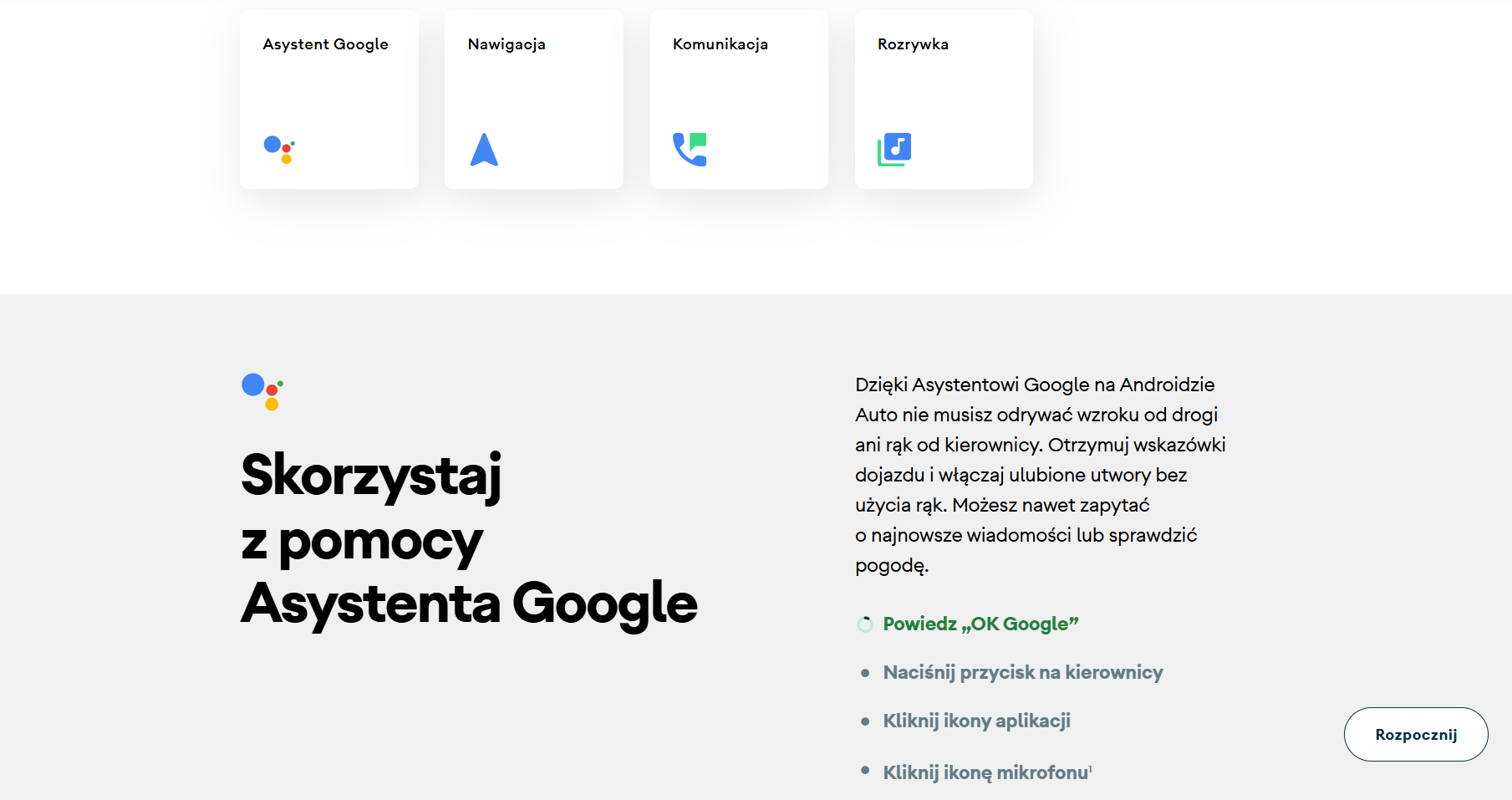The image size is (1512, 800).
Task: Select Naciśnij przycisk na kierownicy option
Action: pos(1023,672)
